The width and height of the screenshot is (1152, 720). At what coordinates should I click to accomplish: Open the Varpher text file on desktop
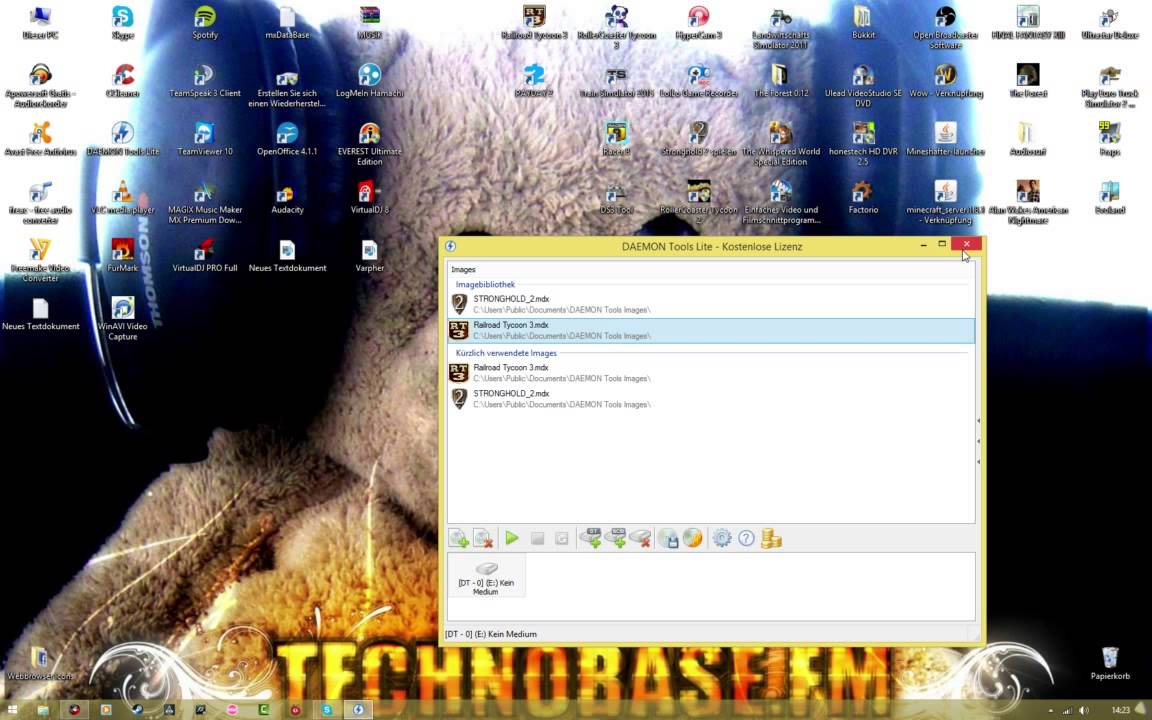coord(370,255)
